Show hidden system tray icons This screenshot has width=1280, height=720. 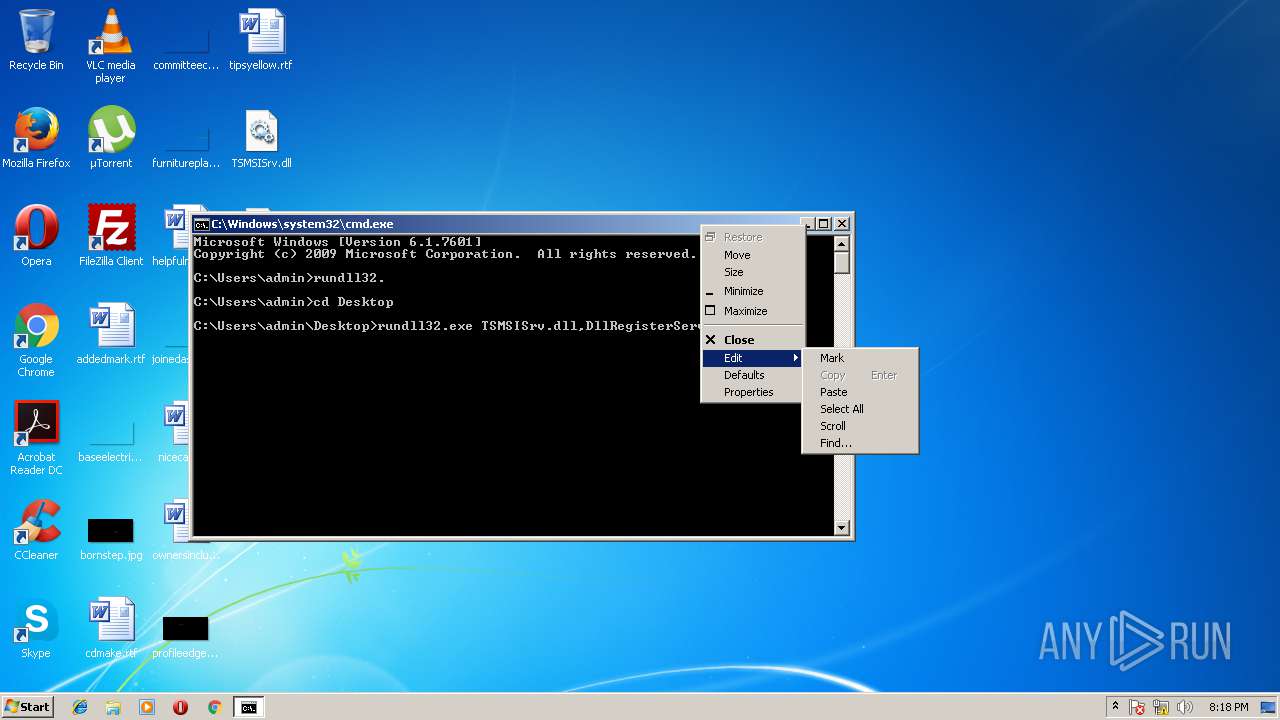click(x=1115, y=707)
